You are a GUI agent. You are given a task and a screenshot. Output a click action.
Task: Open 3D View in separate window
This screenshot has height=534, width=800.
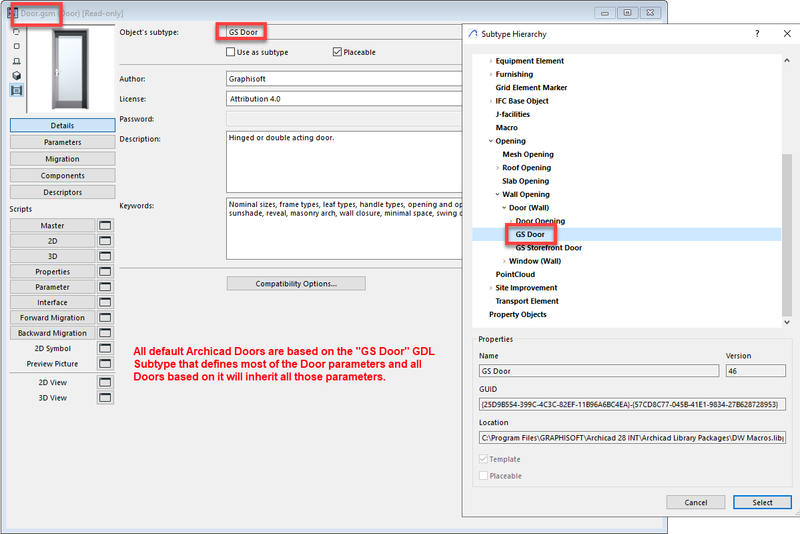tap(105, 397)
